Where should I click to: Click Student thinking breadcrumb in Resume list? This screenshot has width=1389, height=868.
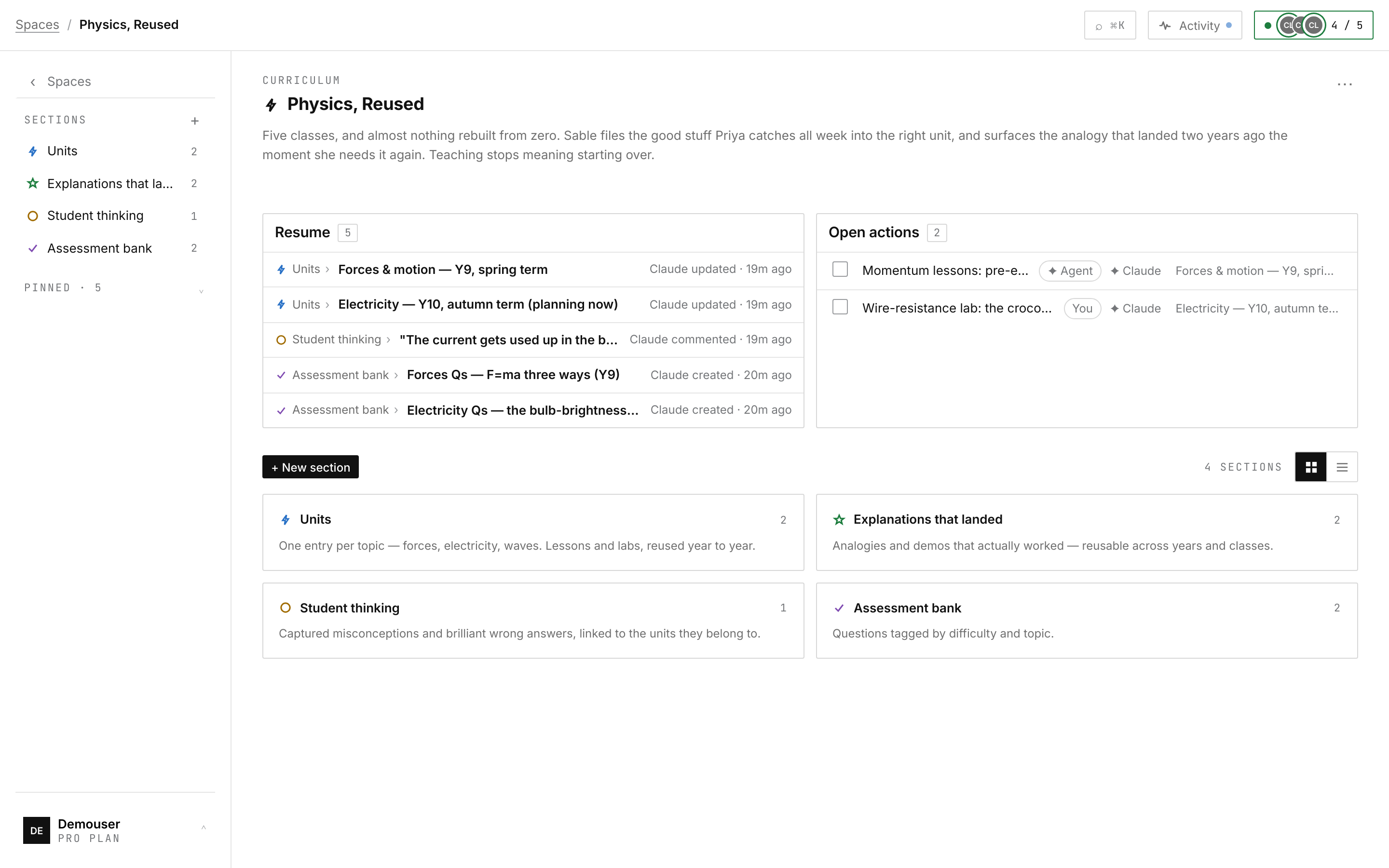pos(336,340)
